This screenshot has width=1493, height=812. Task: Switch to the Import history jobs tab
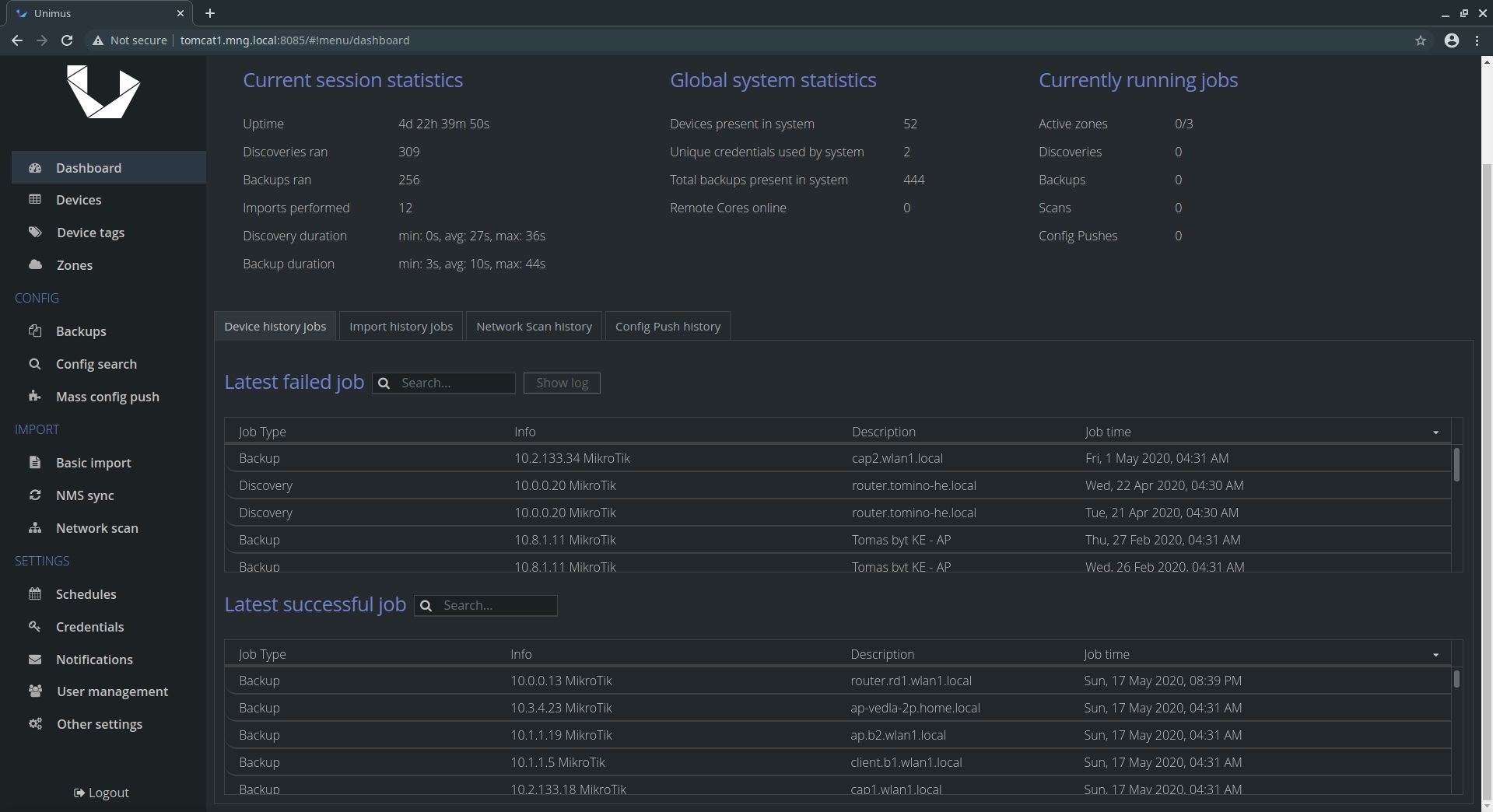pyautogui.click(x=401, y=326)
